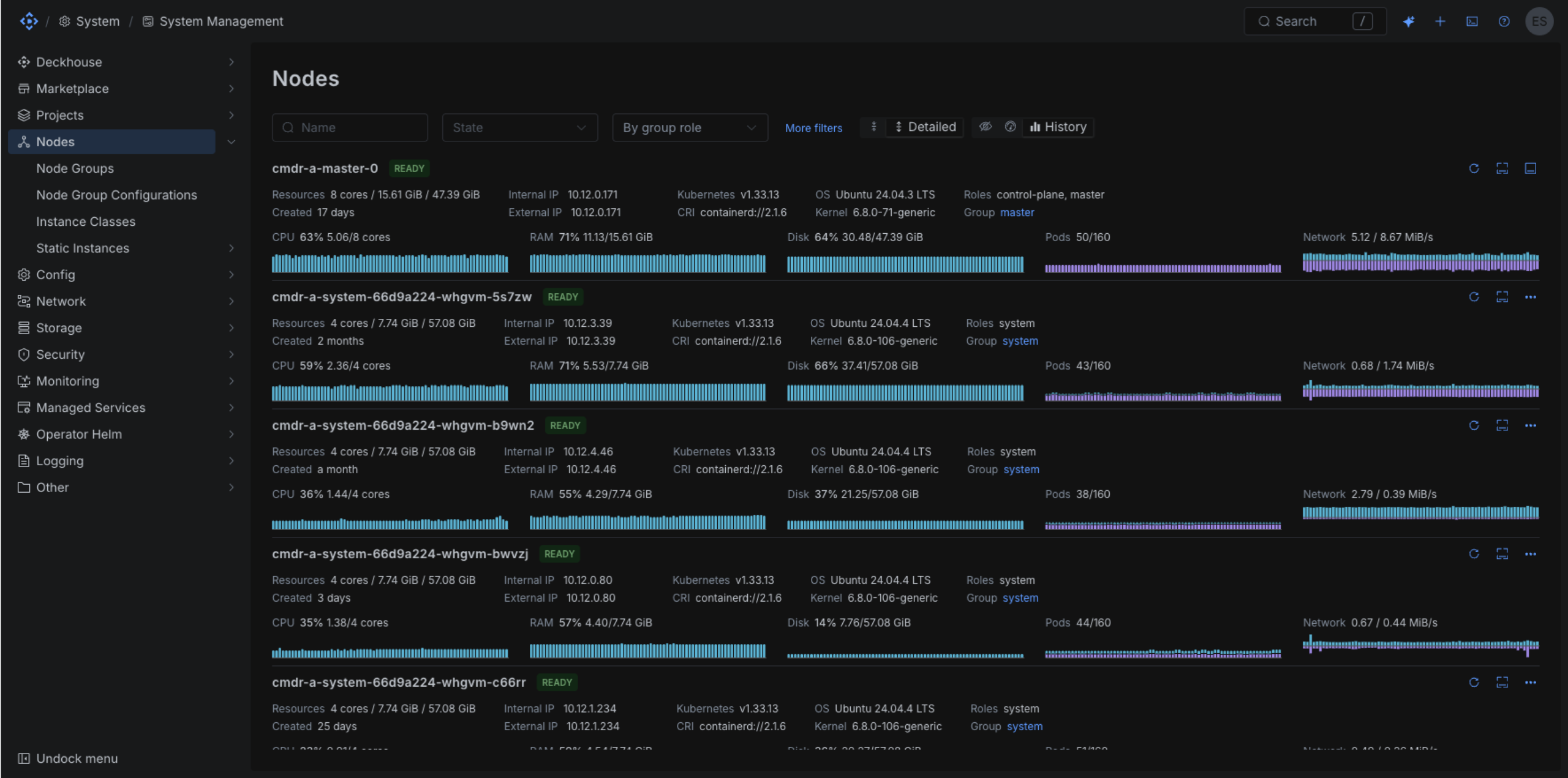
Task: Click the scan icon for whgvm-b9wn2 node
Action: pos(1502,425)
